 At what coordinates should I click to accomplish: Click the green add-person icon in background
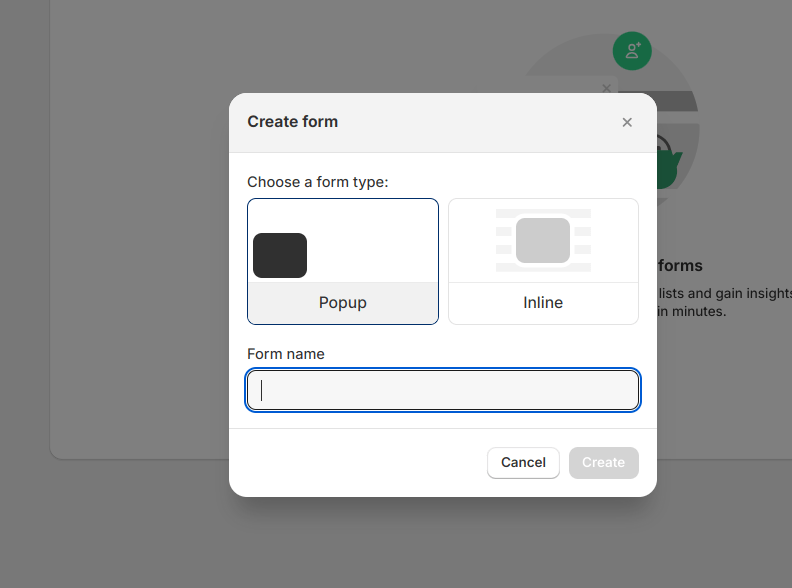tap(632, 51)
